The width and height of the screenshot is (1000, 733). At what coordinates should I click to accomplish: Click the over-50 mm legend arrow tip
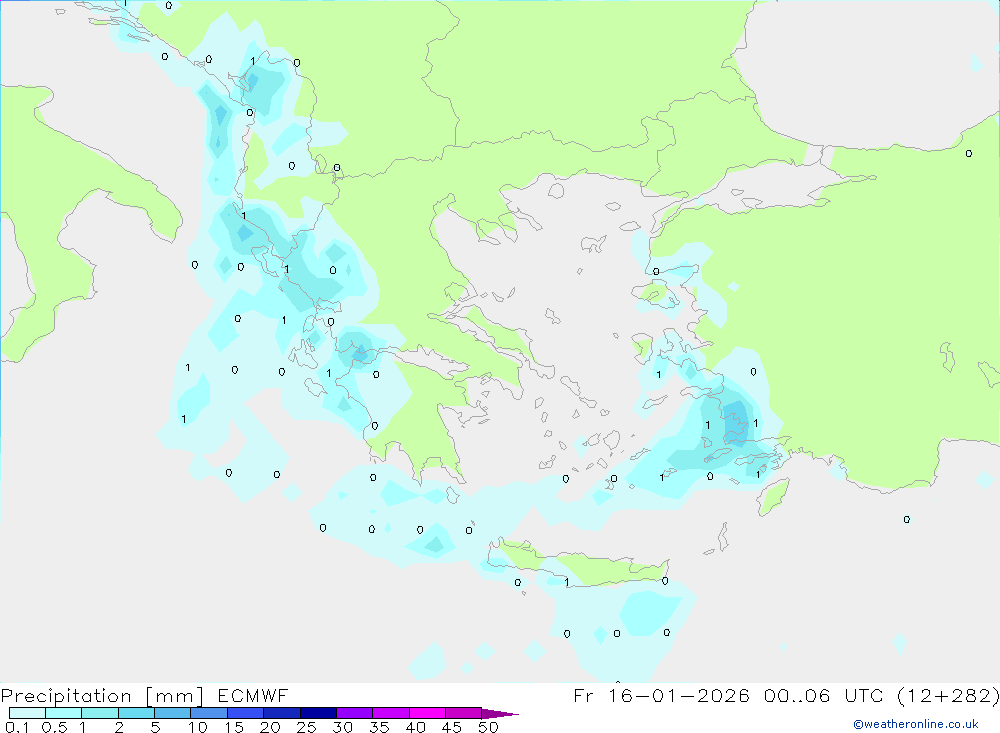(500, 713)
